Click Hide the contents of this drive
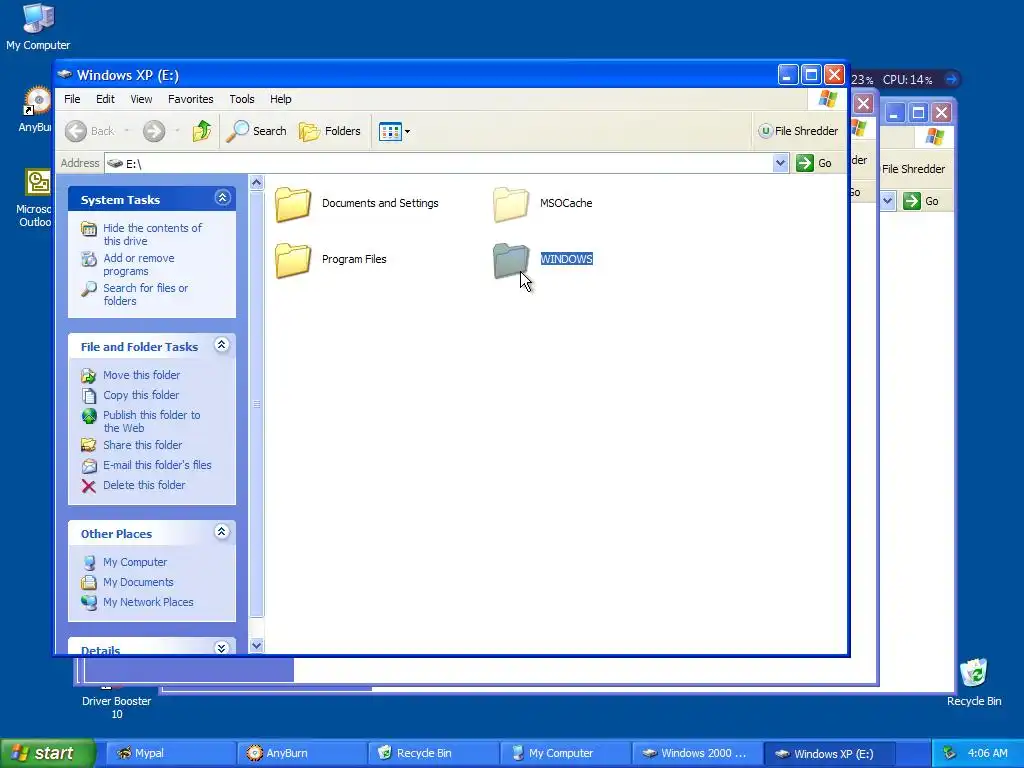Viewport: 1024px width, 768px height. pos(153,234)
